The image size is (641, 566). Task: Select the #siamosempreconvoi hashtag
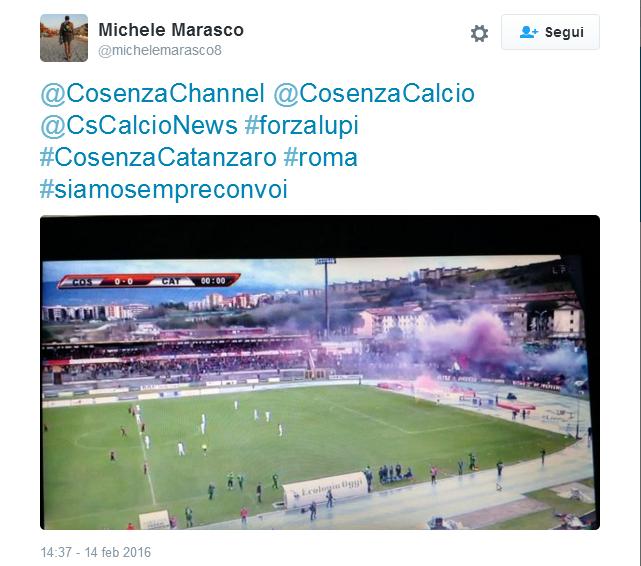coord(164,190)
